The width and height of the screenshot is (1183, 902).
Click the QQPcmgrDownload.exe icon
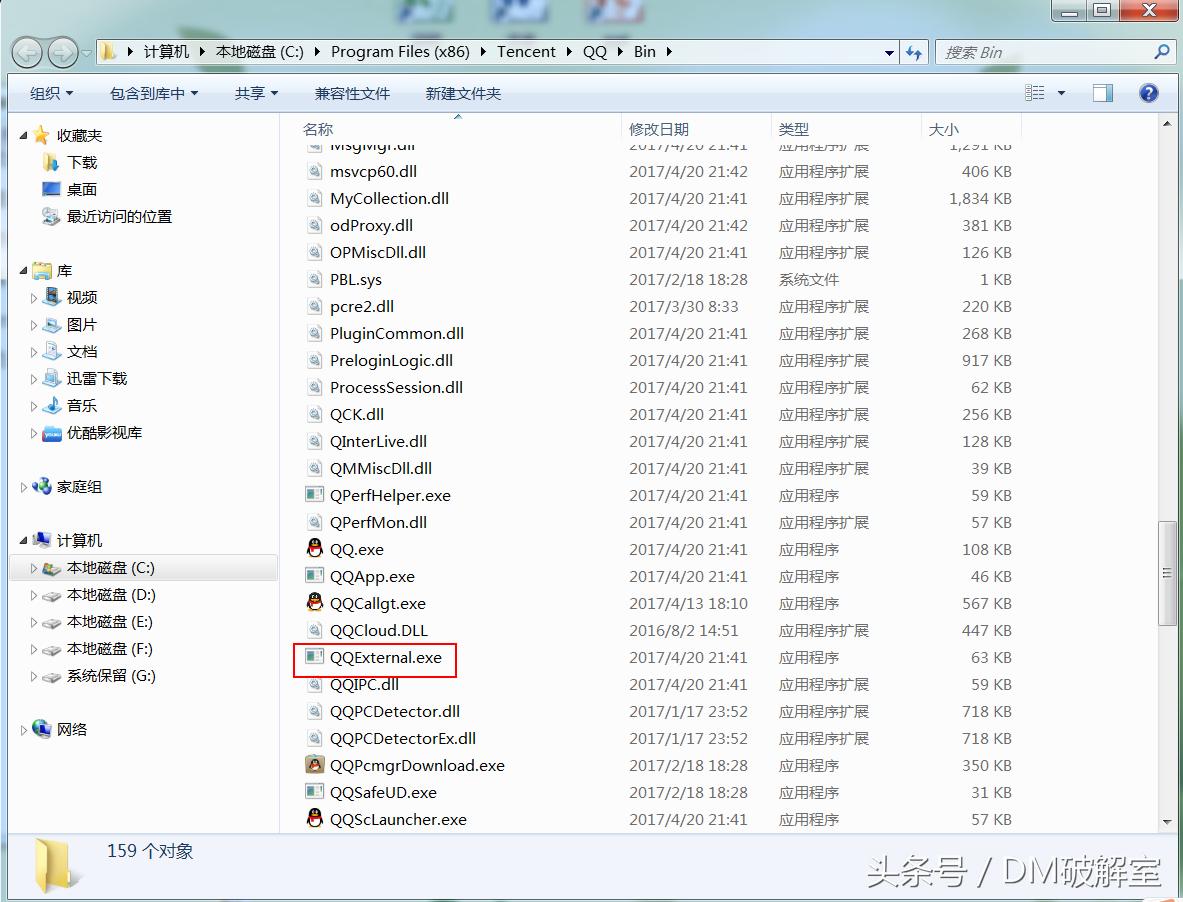click(x=315, y=765)
